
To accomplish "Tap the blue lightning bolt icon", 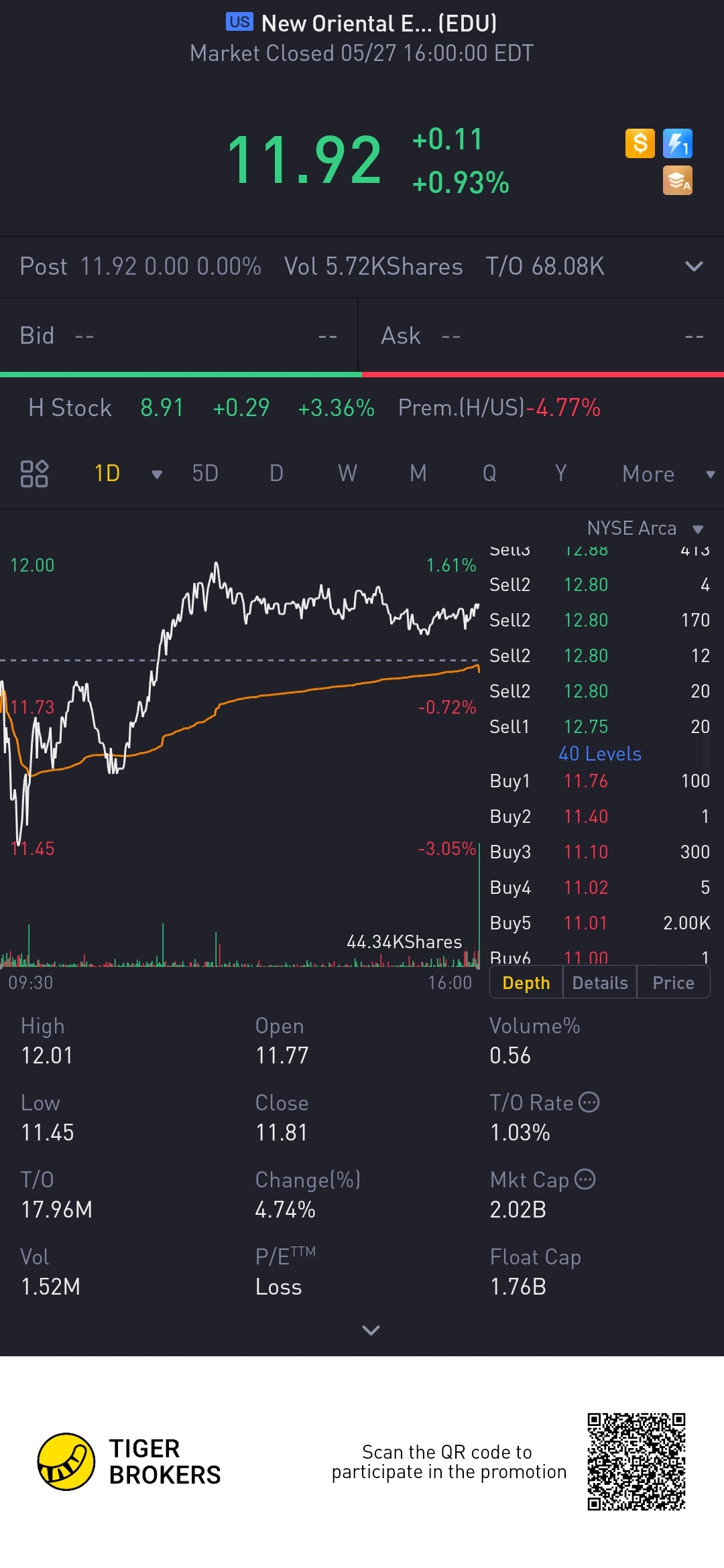I will coord(677,143).
